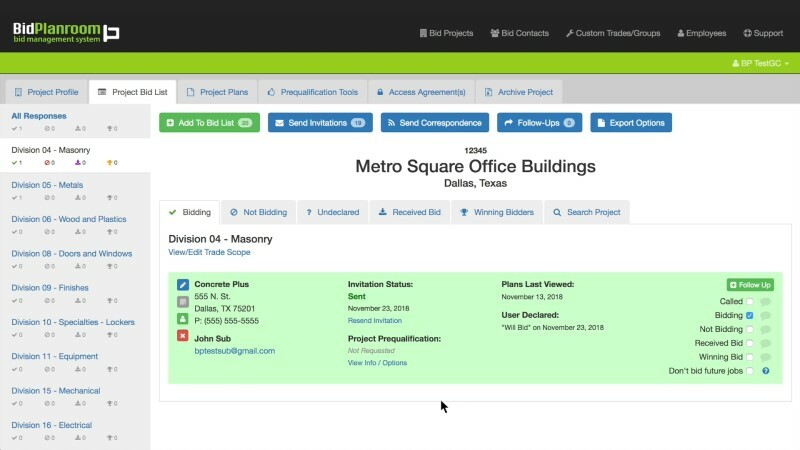Screen dimensions: 800x450
Task: Click the Resend Invitation link
Action: (374, 320)
